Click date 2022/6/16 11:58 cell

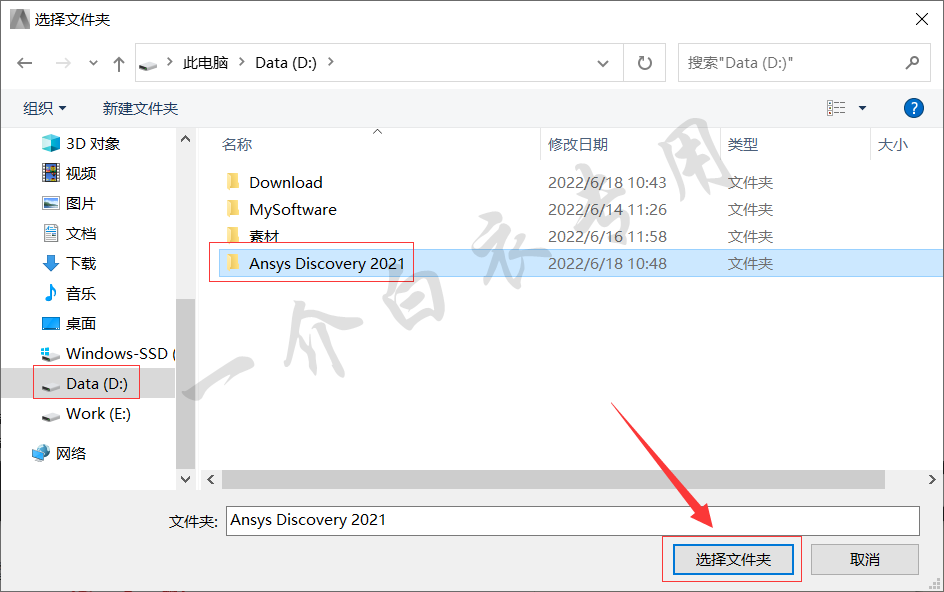click(607, 237)
